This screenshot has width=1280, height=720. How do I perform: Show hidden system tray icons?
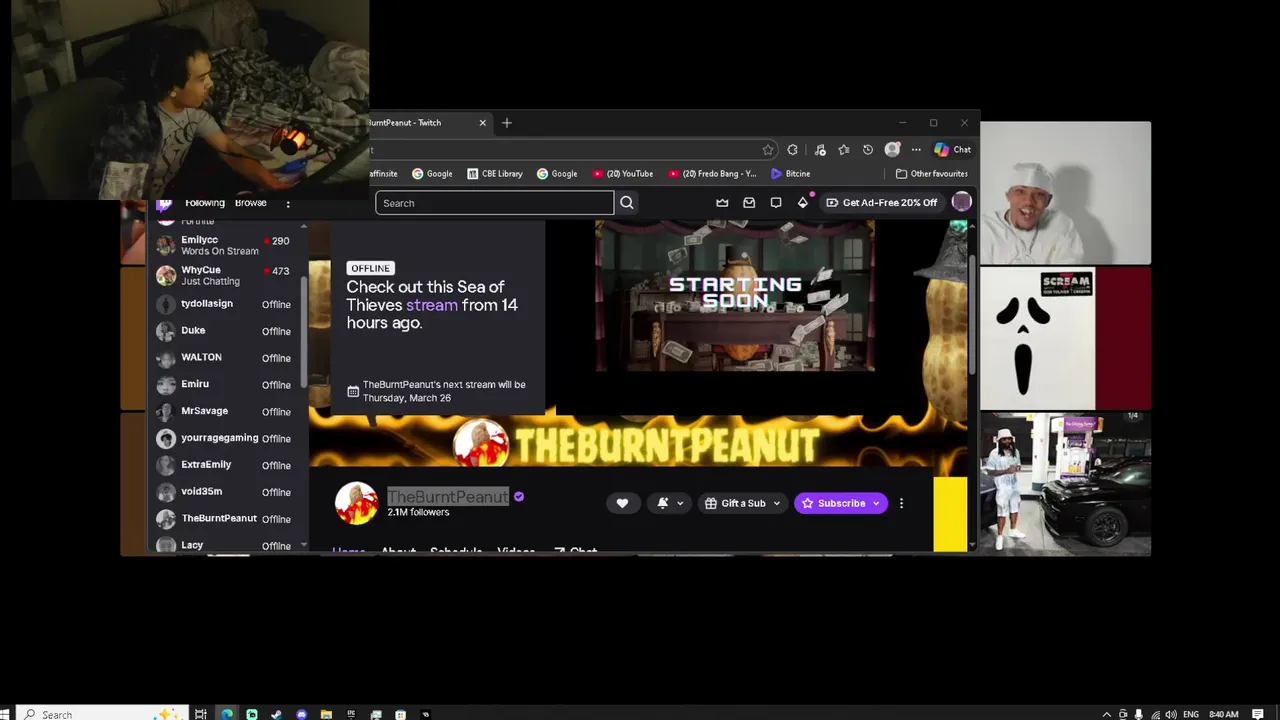[x=1106, y=714]
